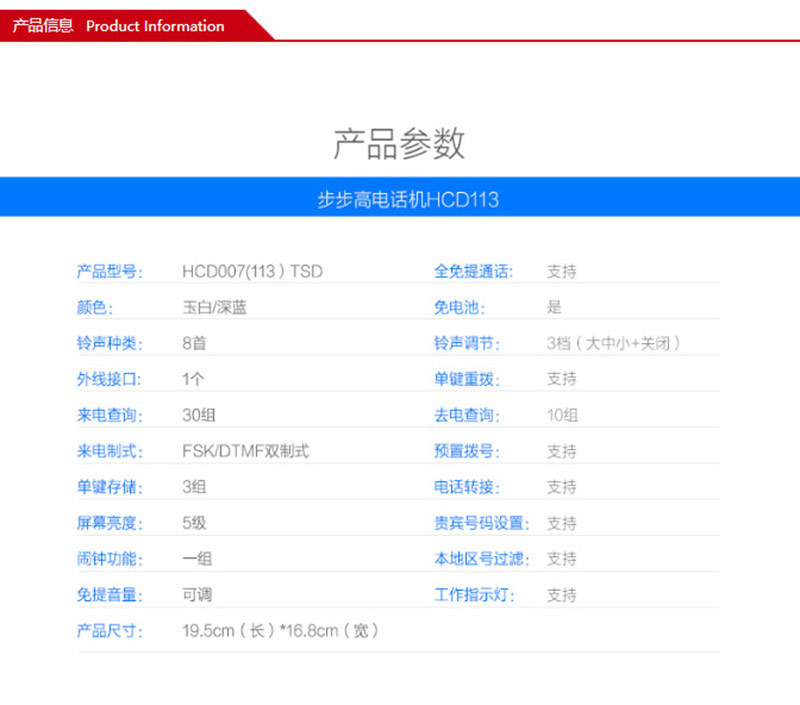This screenshot has width=800, height=705.
Task: Select the 贵宾号码设置 label
Action: click(x=482, y=523)
